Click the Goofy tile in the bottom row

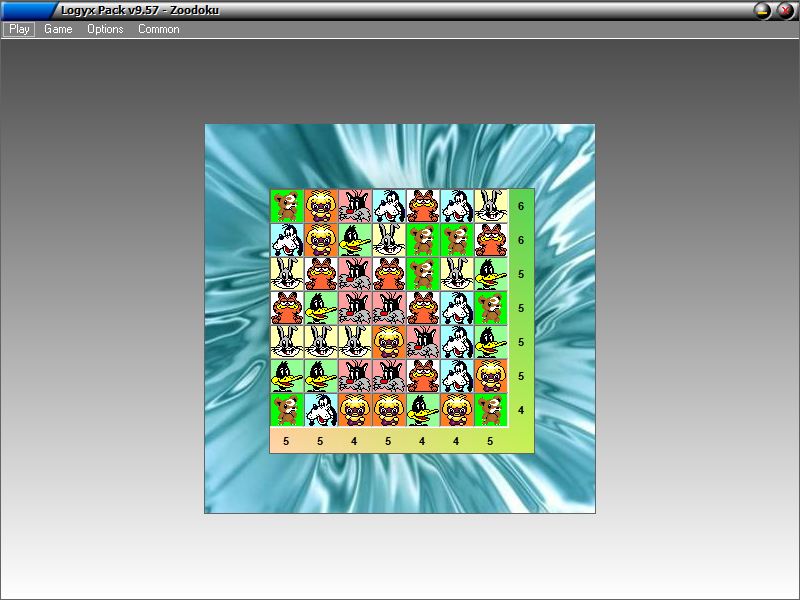pyautogui.click(x=321, y=410)
